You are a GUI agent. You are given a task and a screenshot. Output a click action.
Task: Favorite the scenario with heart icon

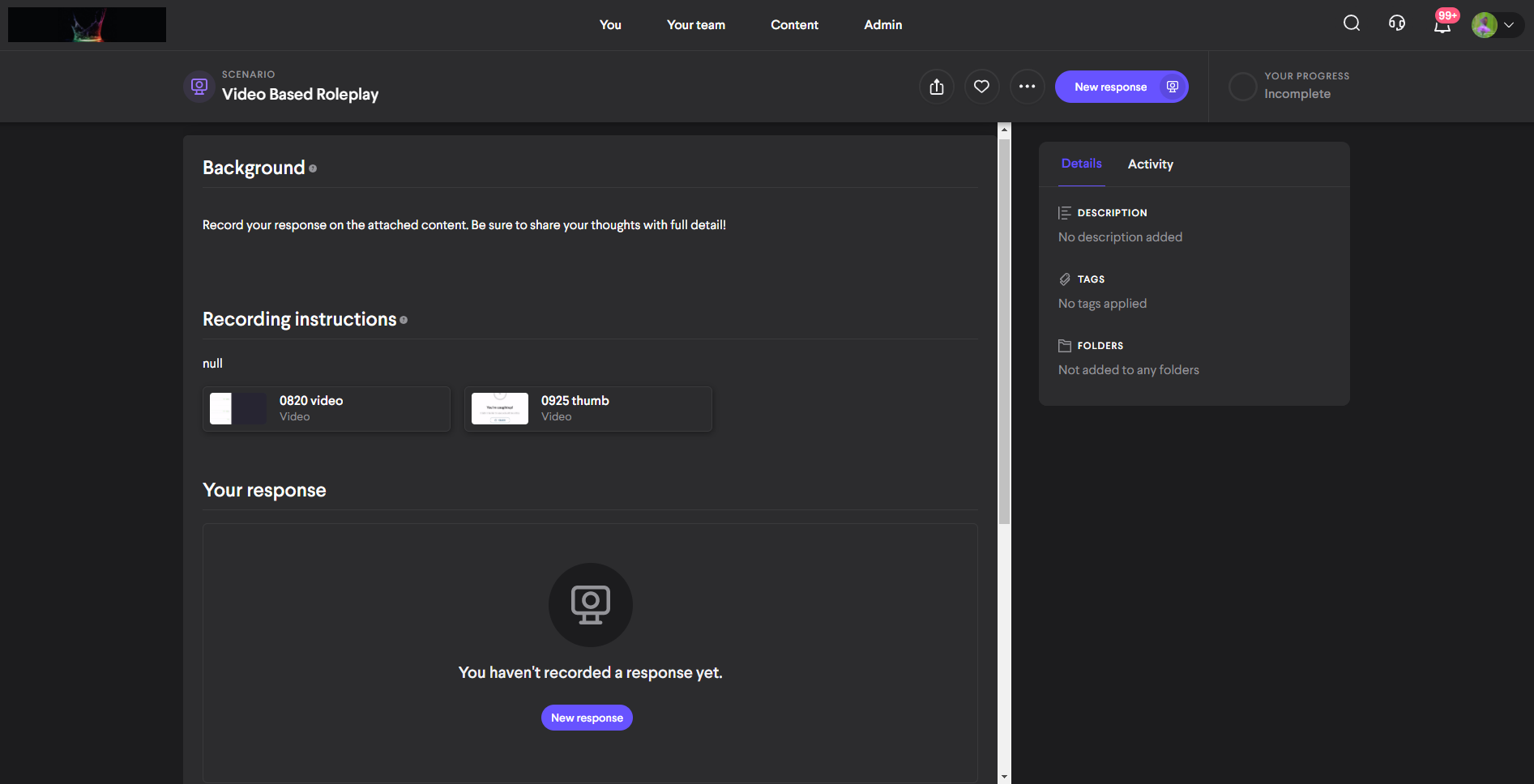(981, 87)
